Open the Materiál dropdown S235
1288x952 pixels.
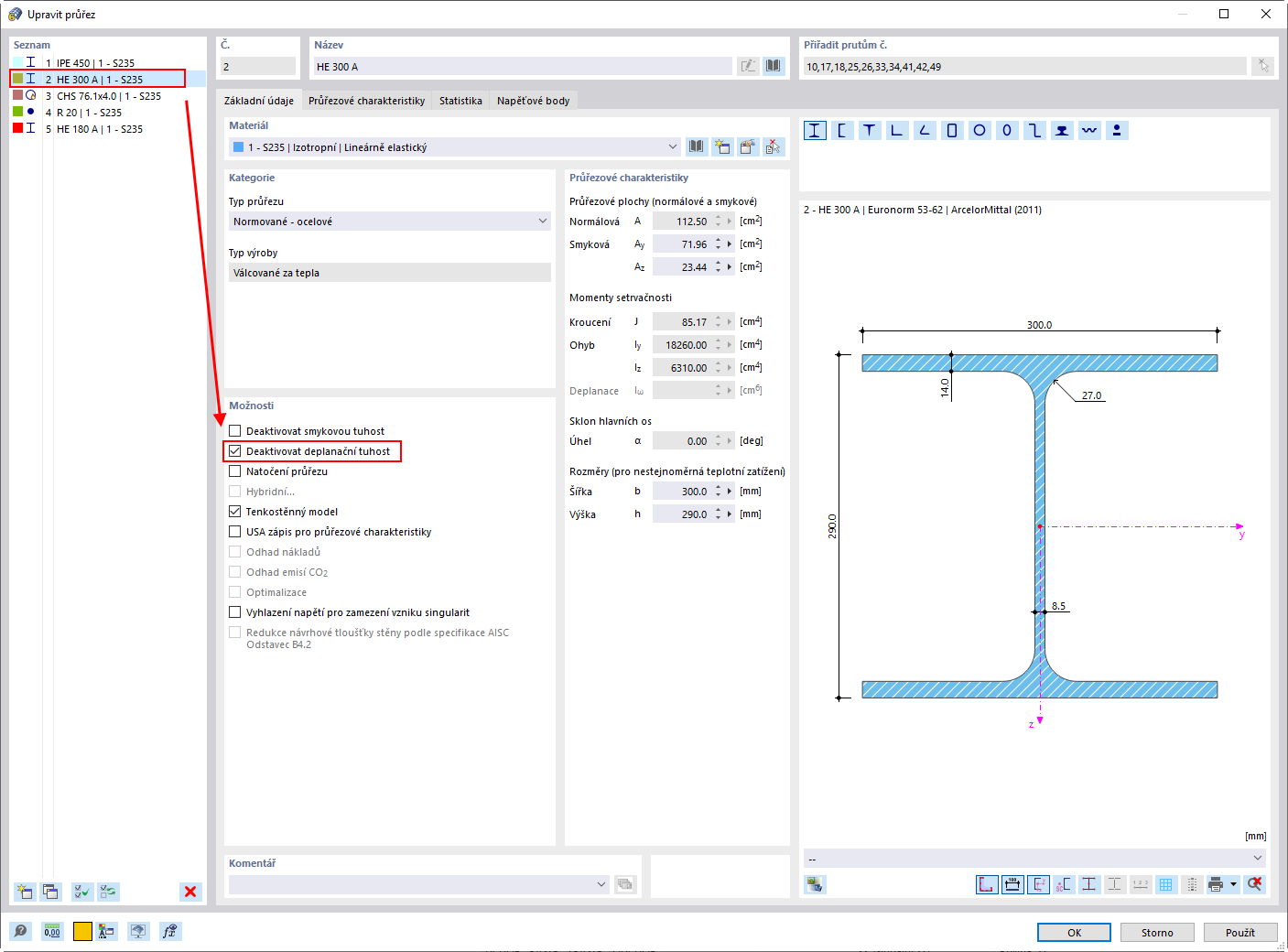(455, 146)
